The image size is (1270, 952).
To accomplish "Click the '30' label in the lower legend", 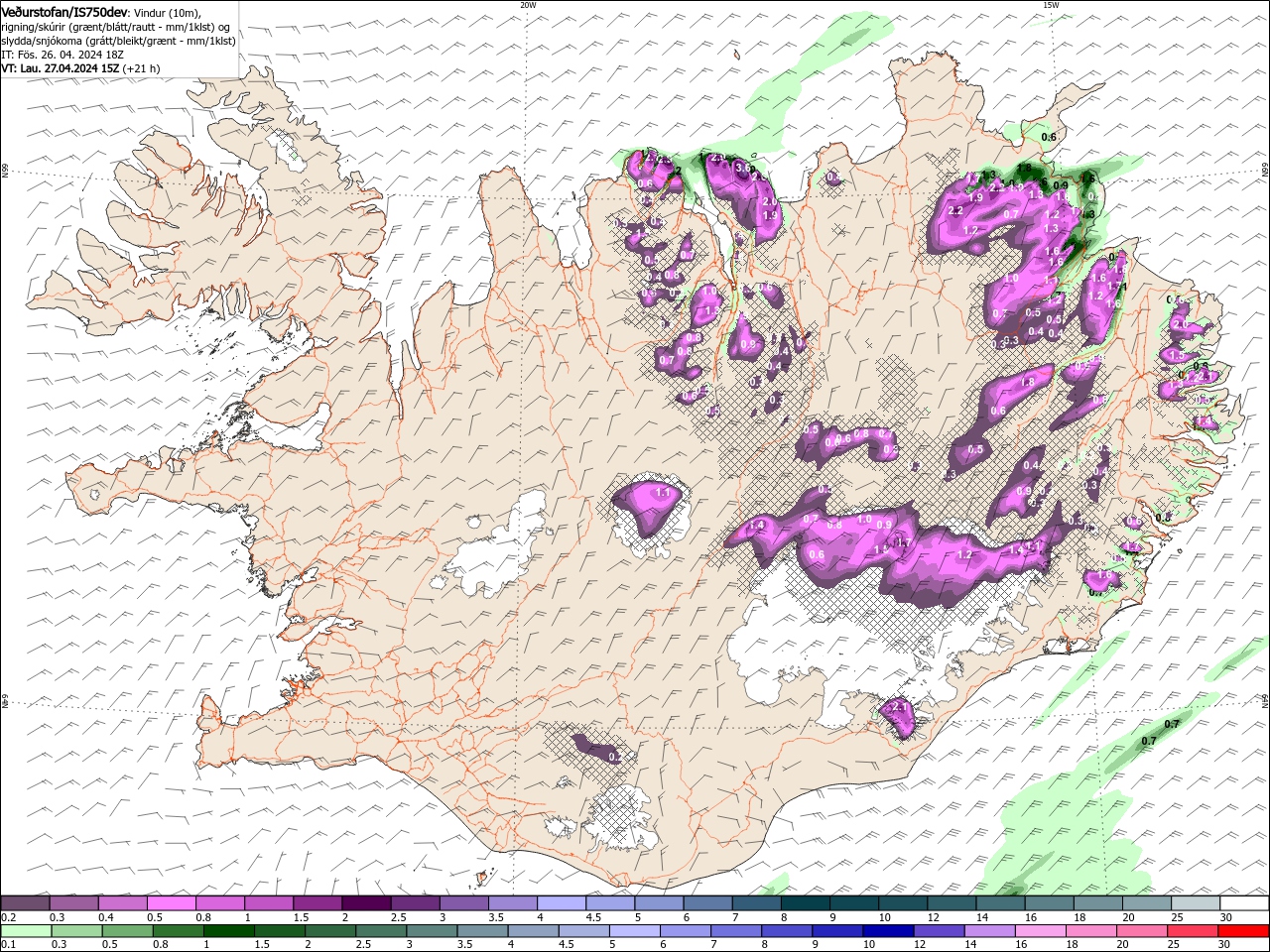I will 1225,945.
